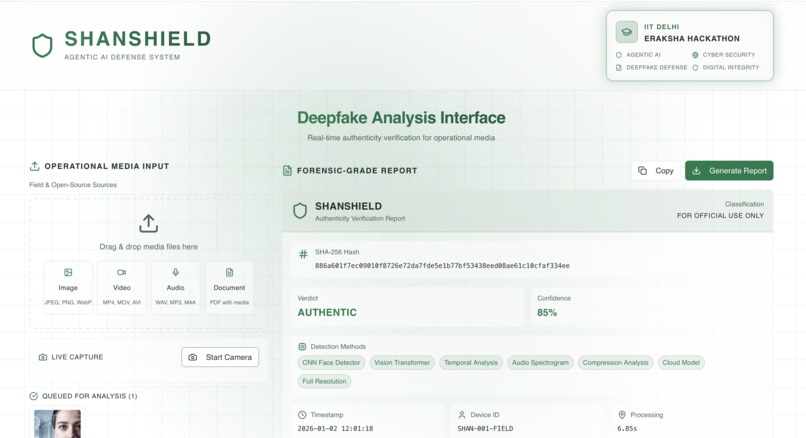
Task: Select the Video upload type
Action: [x=122, y=287]
